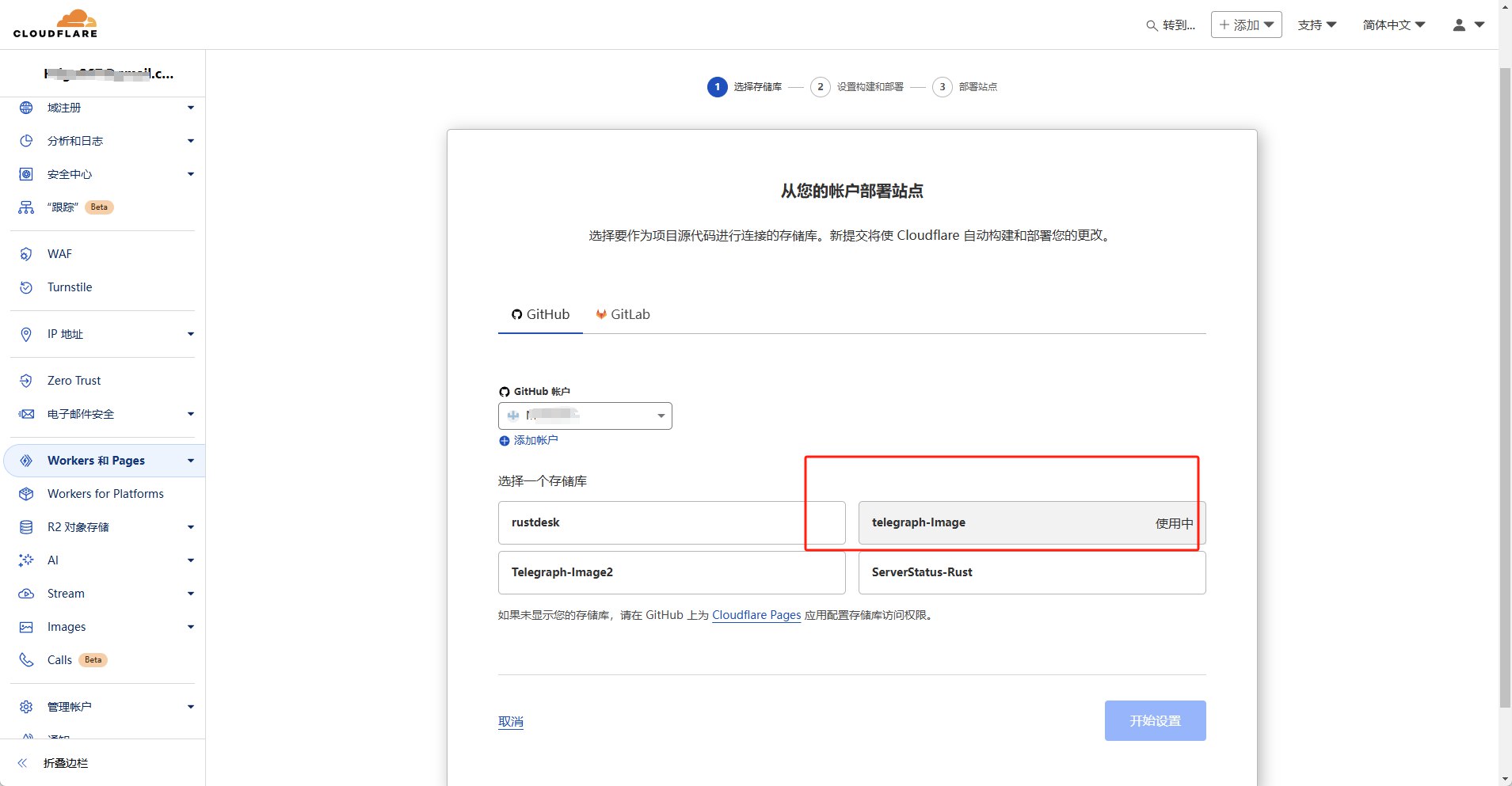Open the 添加 dropdown in header
This screenshot has width=1512, height=786.
coord(1247,25)
